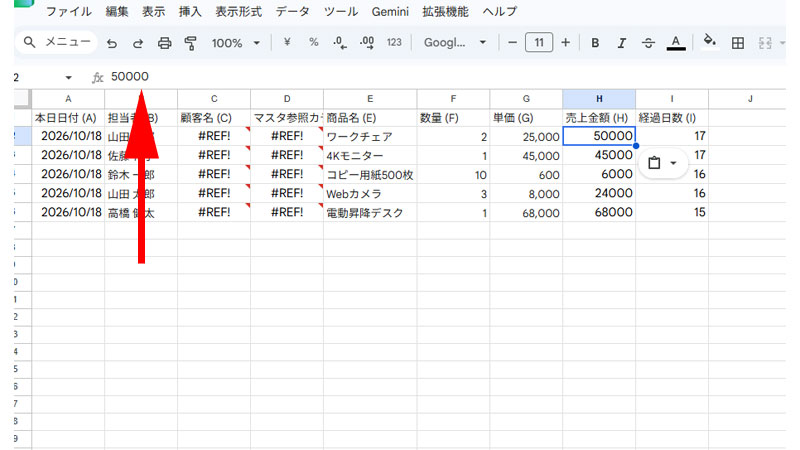Click the redo icon
The image size is (800, 450).
(x=138, y=43)
